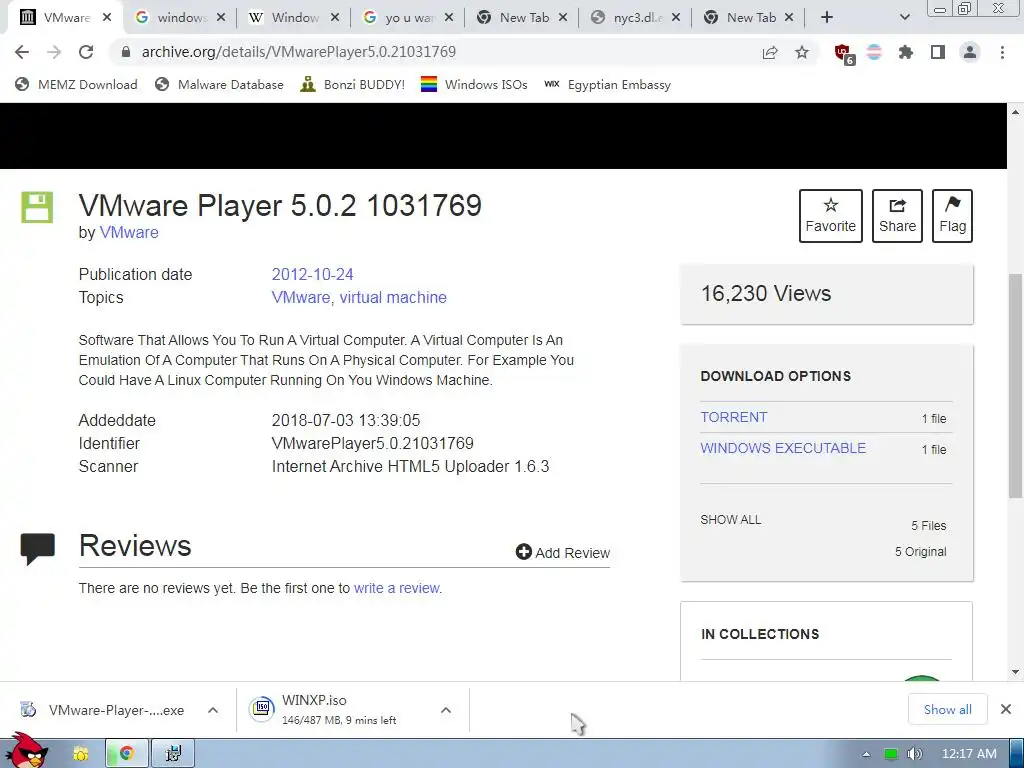Flag this item
Viewport: 1024px width, 768px height.
[952, 216]
